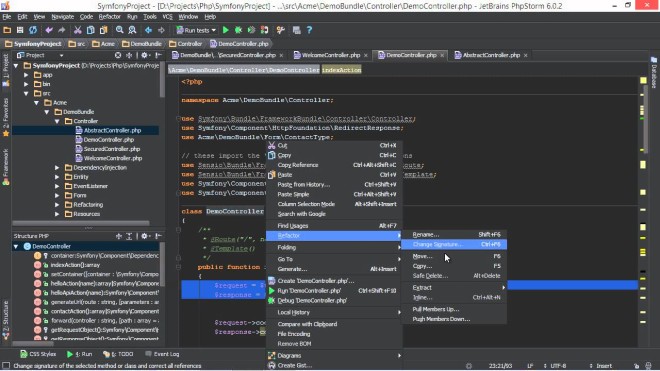
Task: Click the CSS Styles tool button
Action: 38,354
